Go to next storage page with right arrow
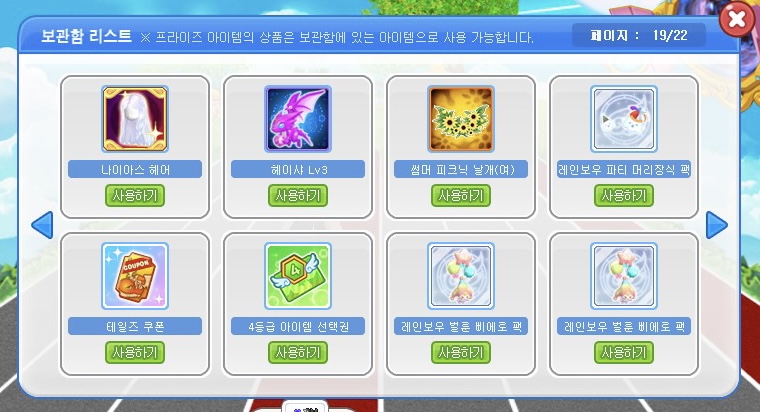 point(717,225)
